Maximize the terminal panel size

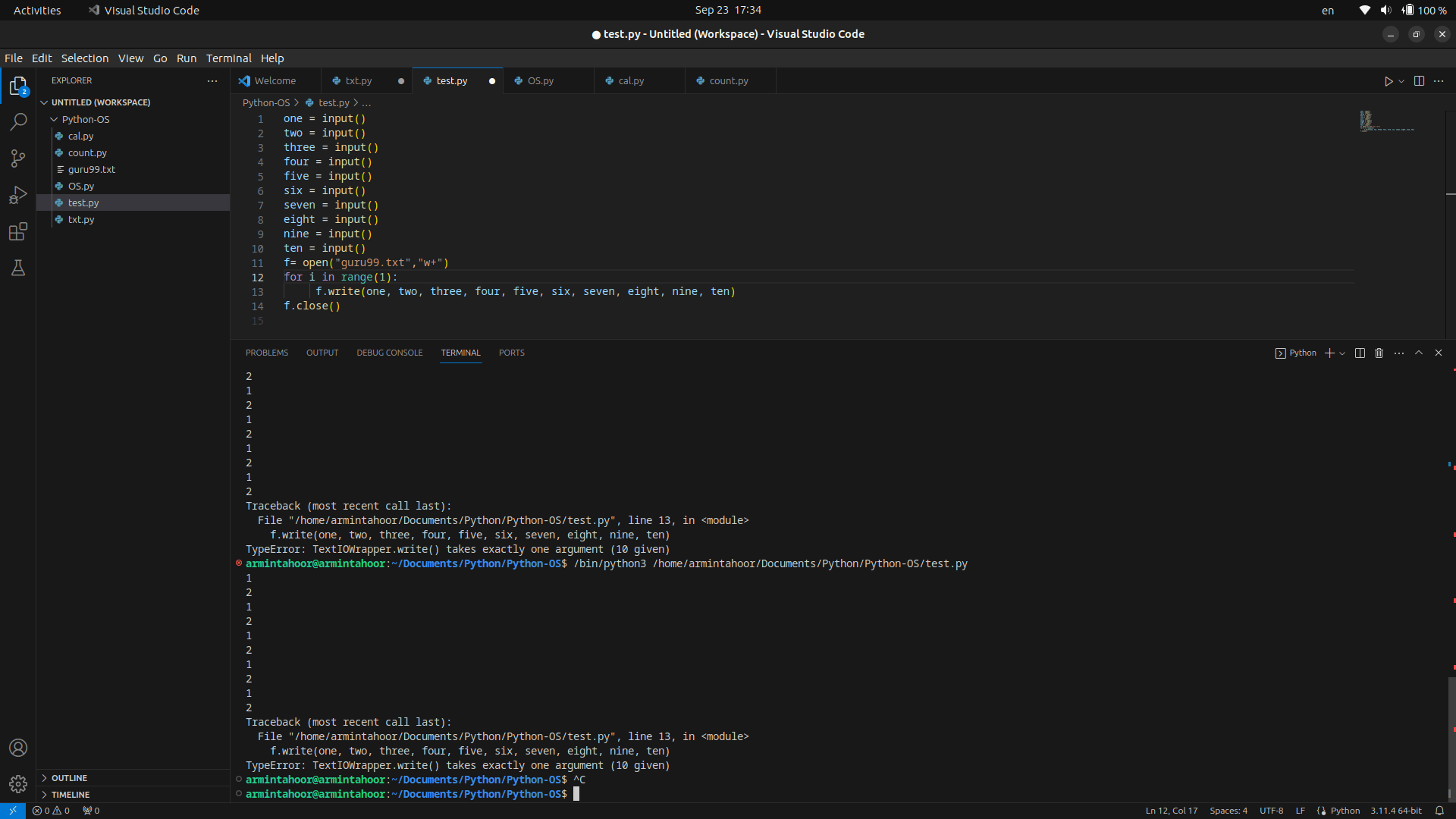pos(1418,353)
